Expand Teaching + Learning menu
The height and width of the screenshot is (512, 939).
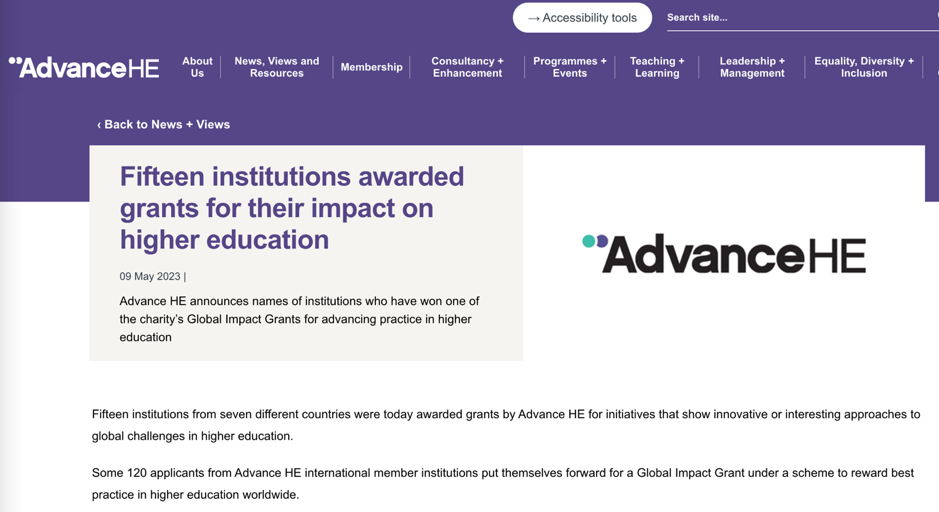[x=657, y=67]
